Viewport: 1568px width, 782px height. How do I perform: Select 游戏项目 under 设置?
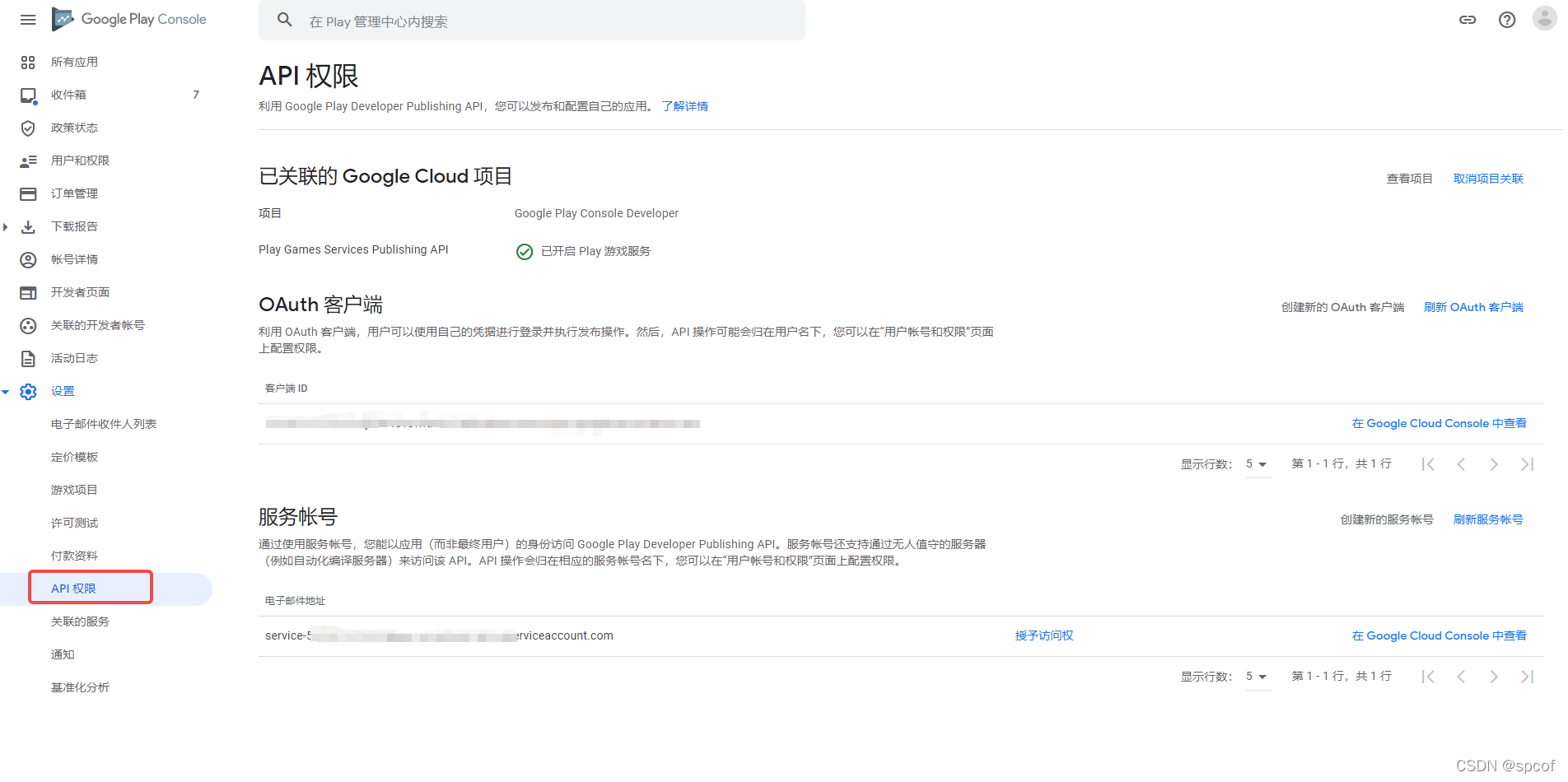pyautogui.click(x=74, y=490)
